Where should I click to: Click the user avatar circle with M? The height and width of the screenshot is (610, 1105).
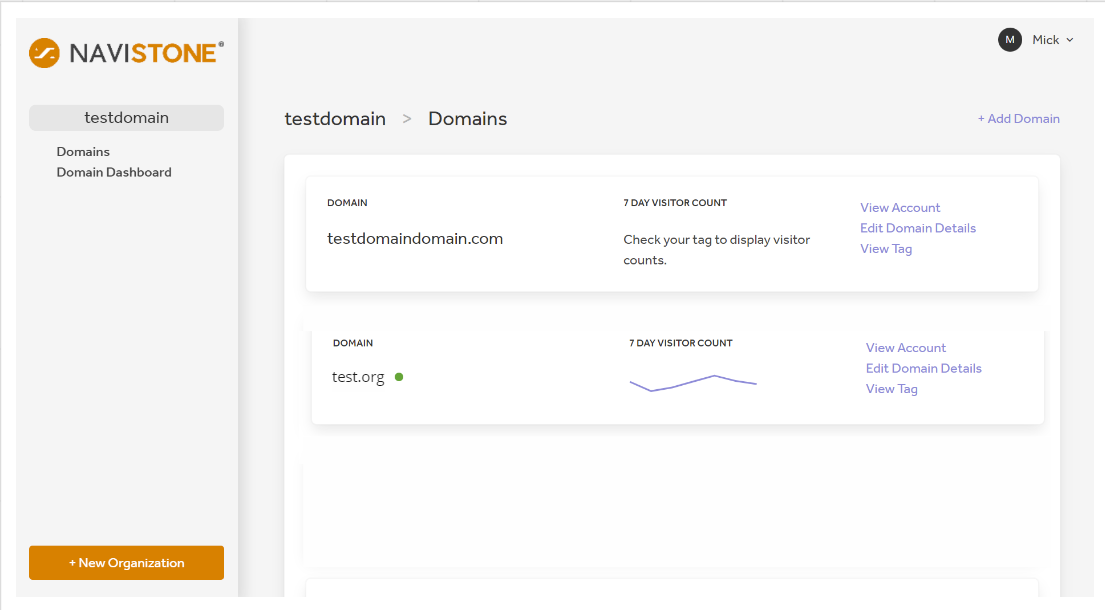tap(1009, 40)
